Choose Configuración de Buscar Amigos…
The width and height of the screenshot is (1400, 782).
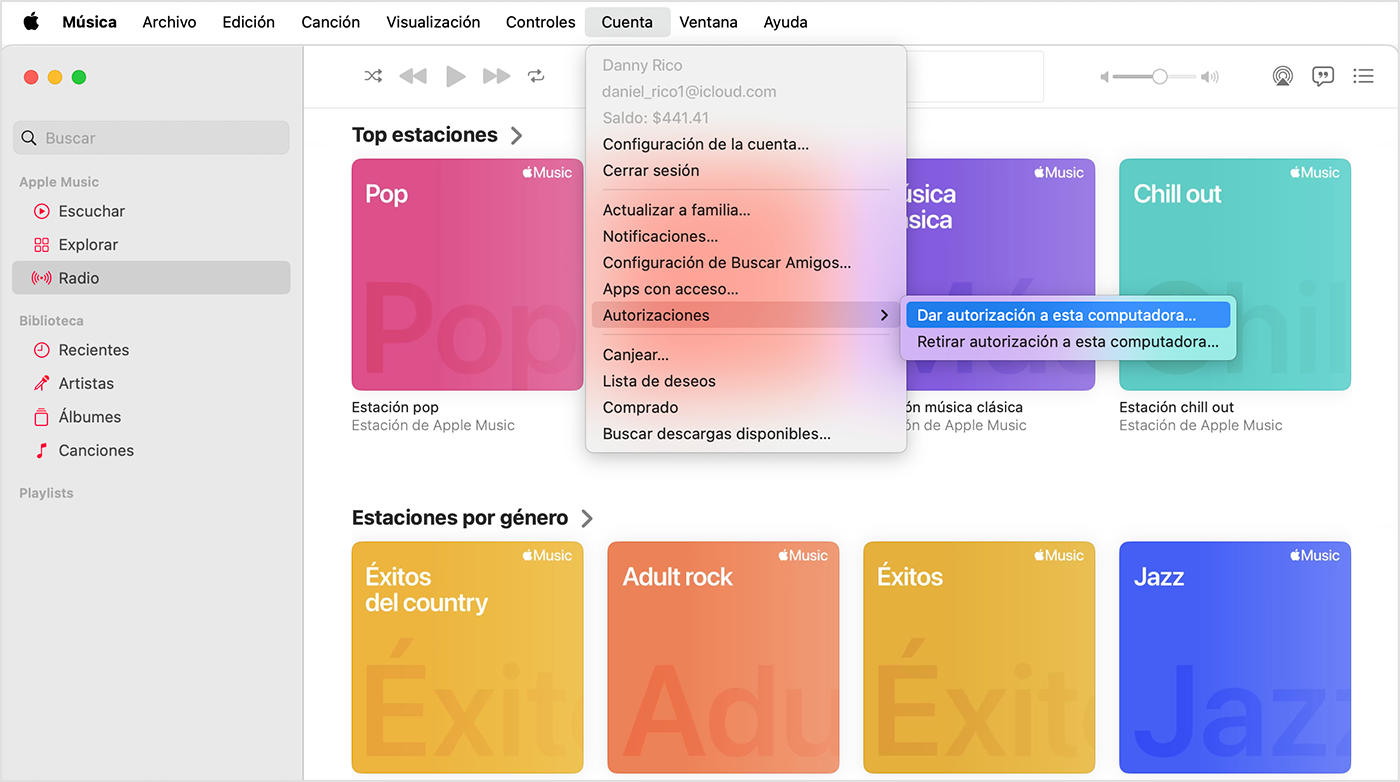point(746,263)
